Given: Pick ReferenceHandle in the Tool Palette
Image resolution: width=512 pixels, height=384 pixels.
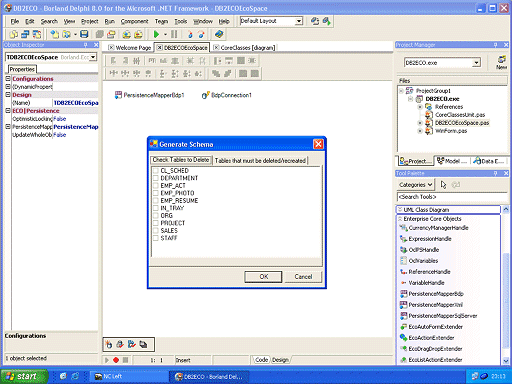Looking at the screenshot, I should tap(425, 272).
